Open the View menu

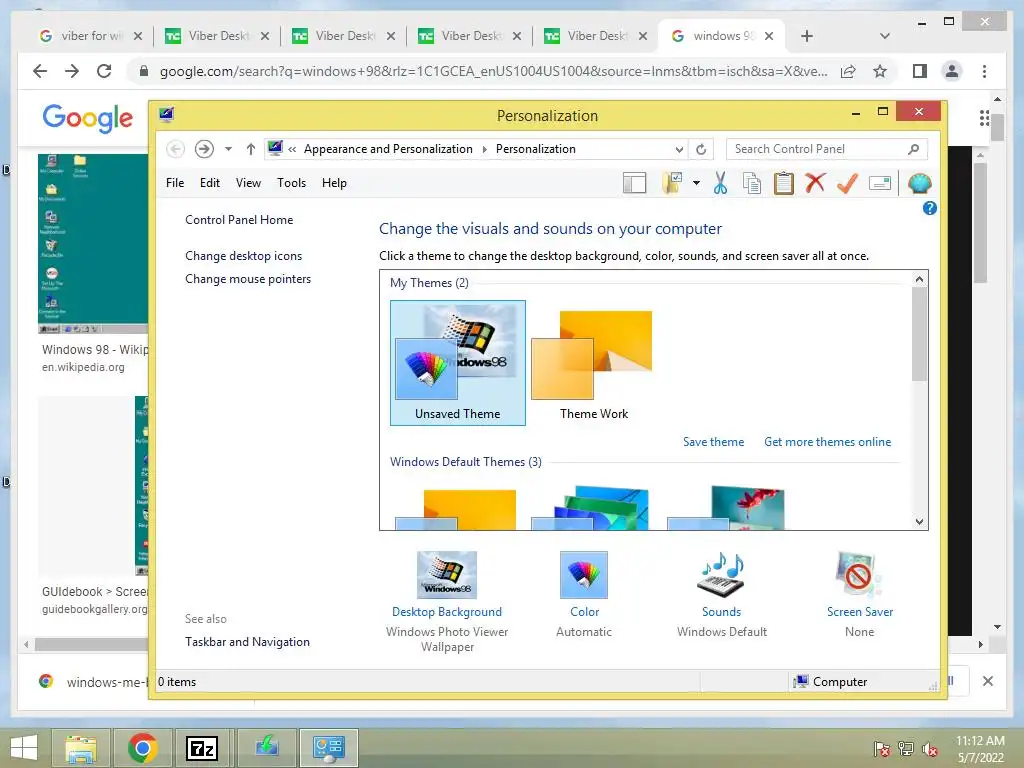[248, 184]
